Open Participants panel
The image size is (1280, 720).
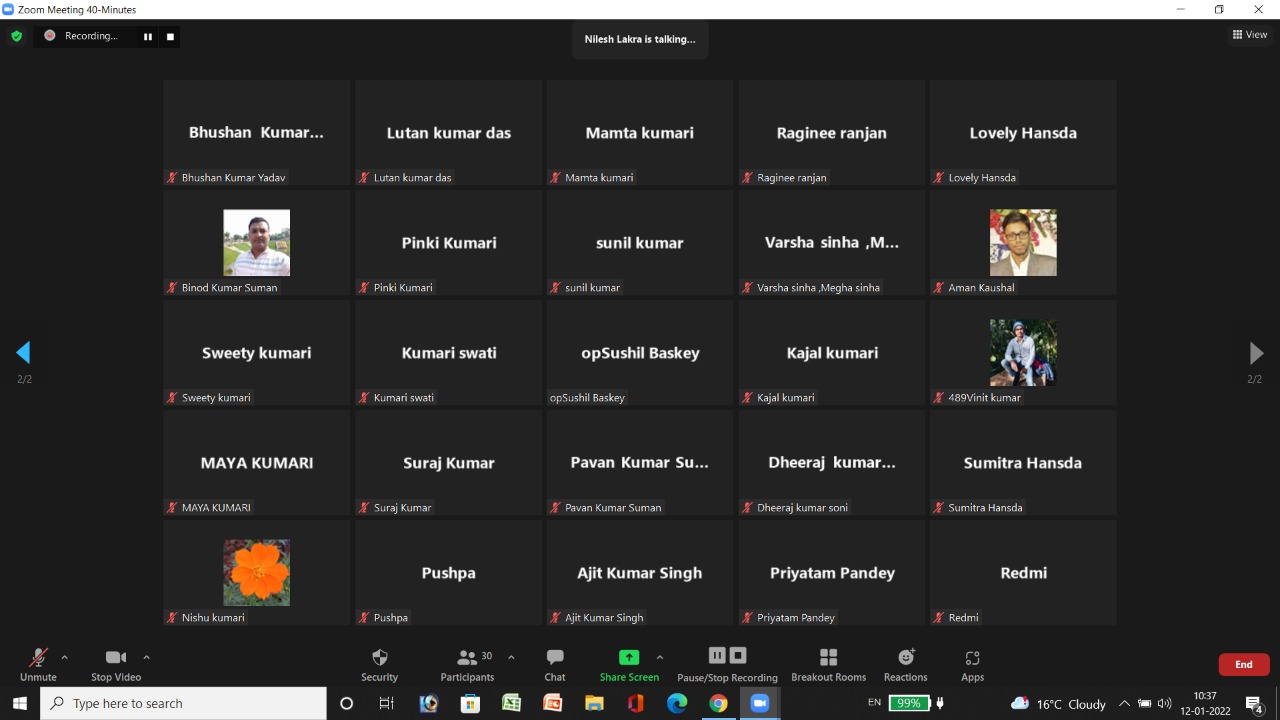[x=468, y=665]
